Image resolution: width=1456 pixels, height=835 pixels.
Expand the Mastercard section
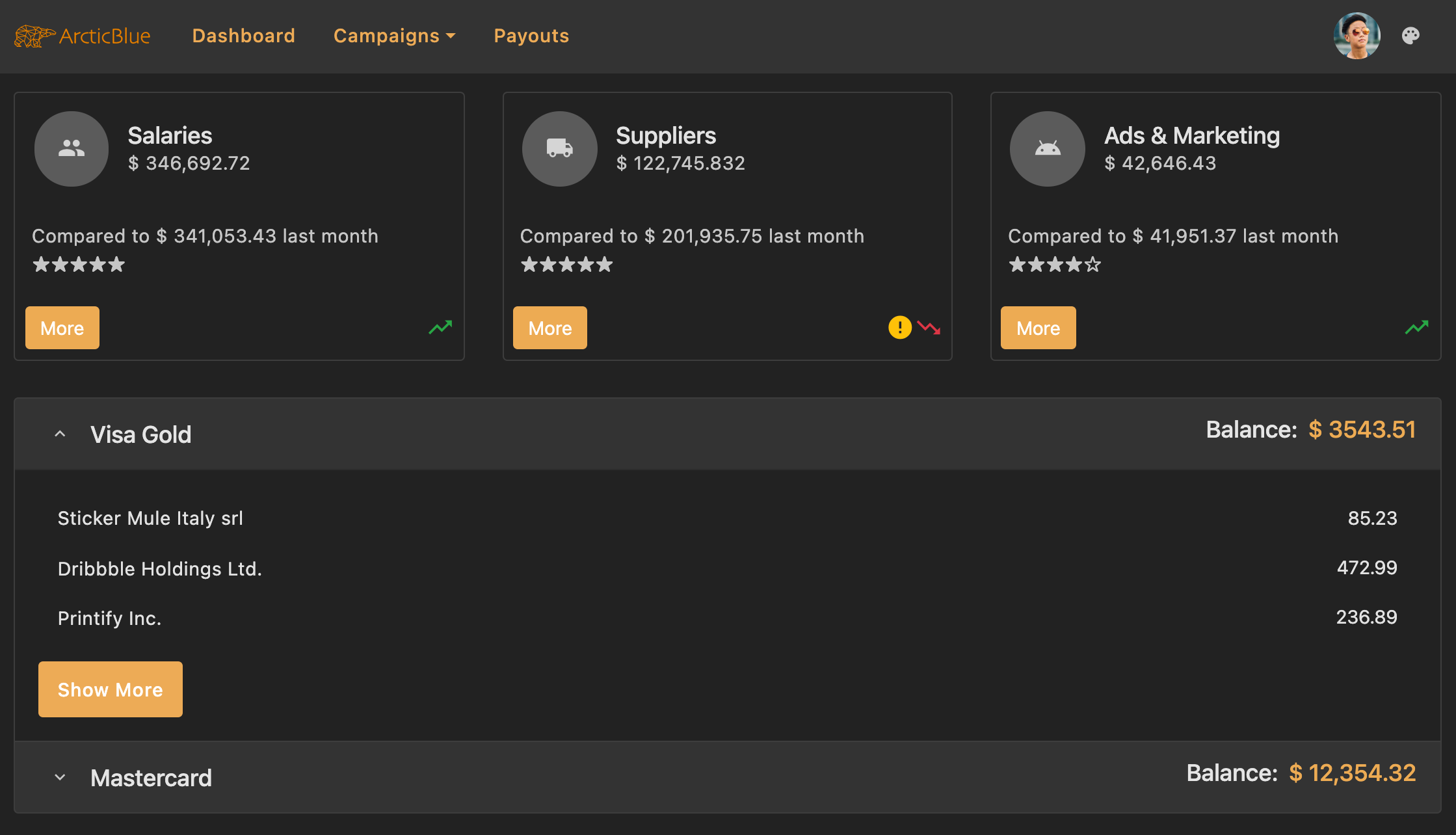[x=60, y=777]
